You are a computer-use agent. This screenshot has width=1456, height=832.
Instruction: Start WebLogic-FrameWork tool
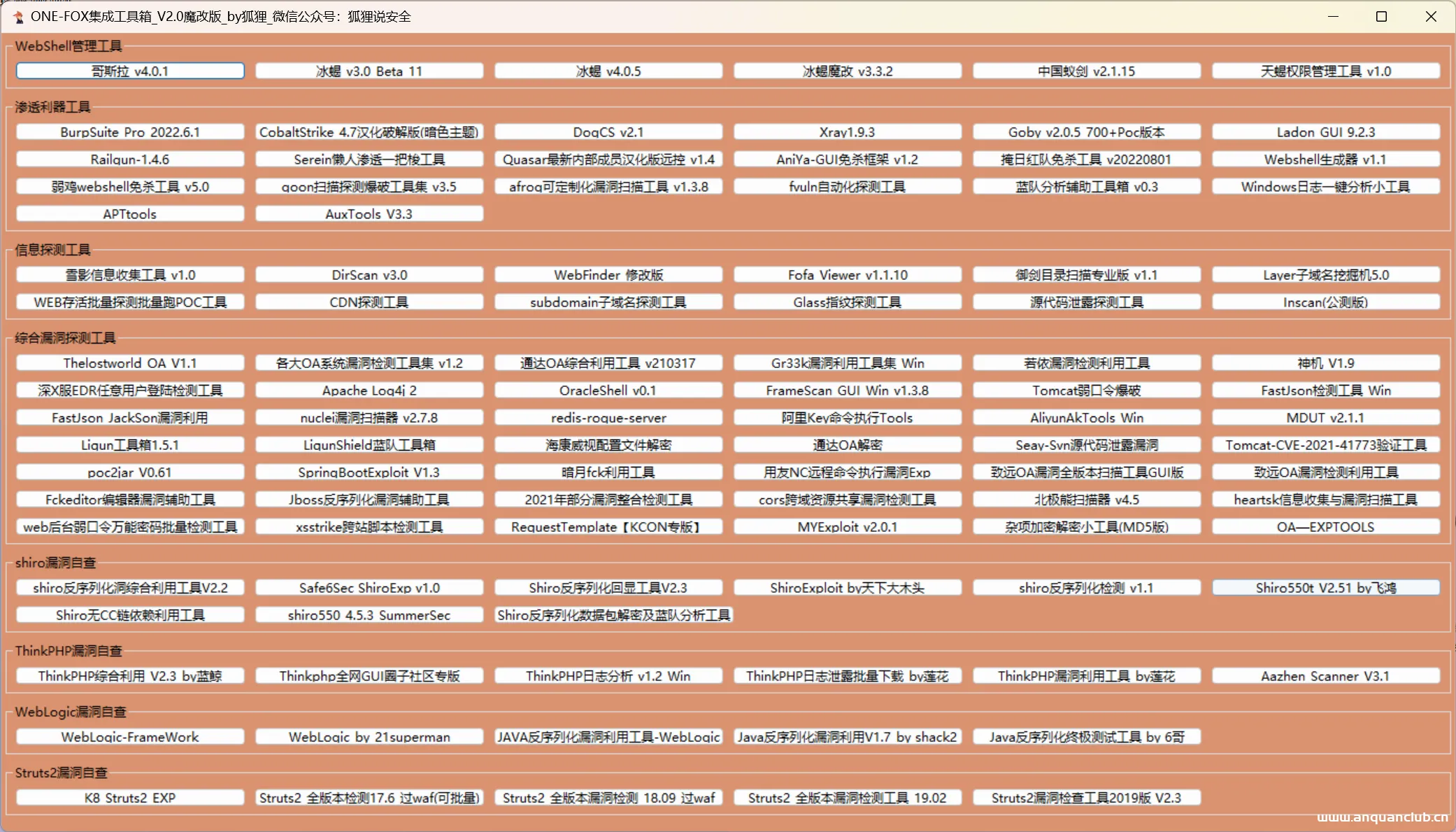tap(130, 736)
